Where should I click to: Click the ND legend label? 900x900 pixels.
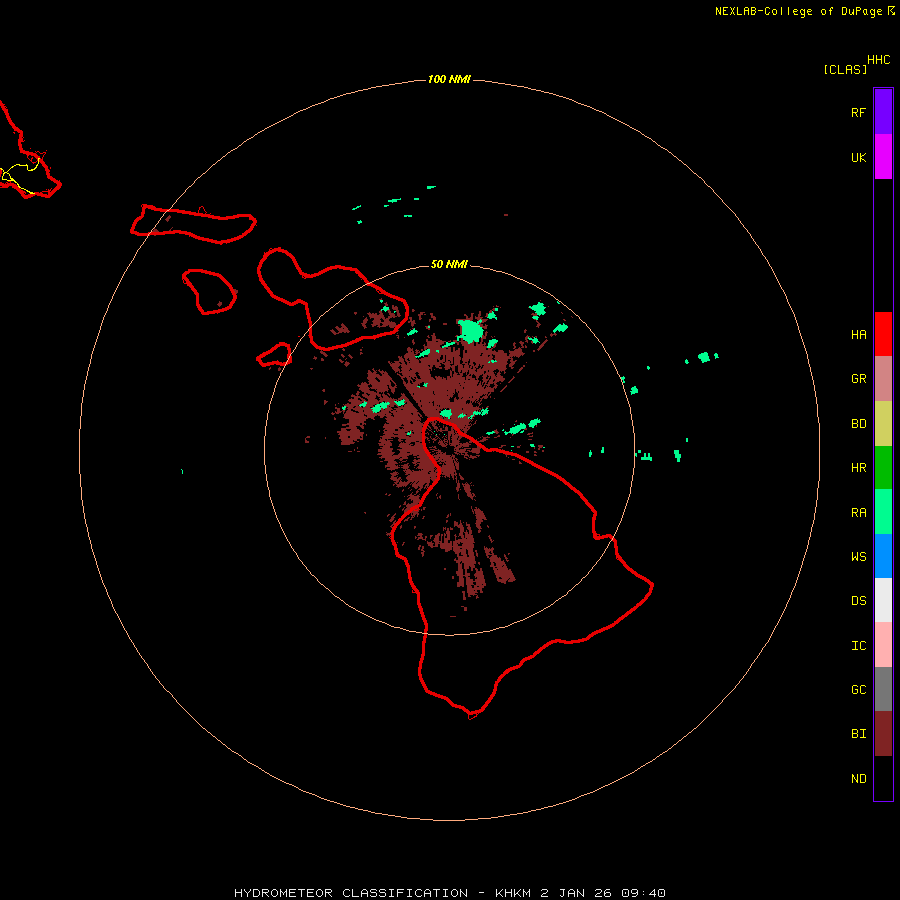pos(858,779)
